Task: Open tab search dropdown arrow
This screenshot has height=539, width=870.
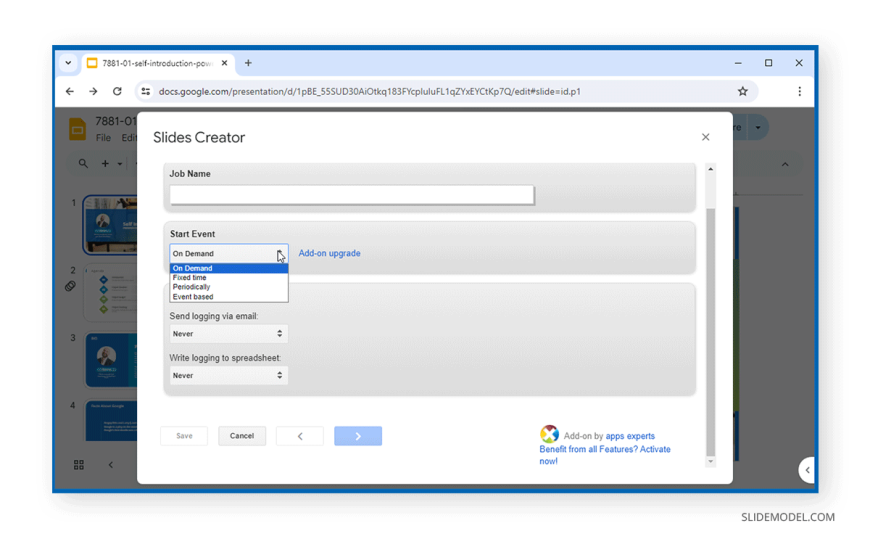Action: [x=68, y=63]
